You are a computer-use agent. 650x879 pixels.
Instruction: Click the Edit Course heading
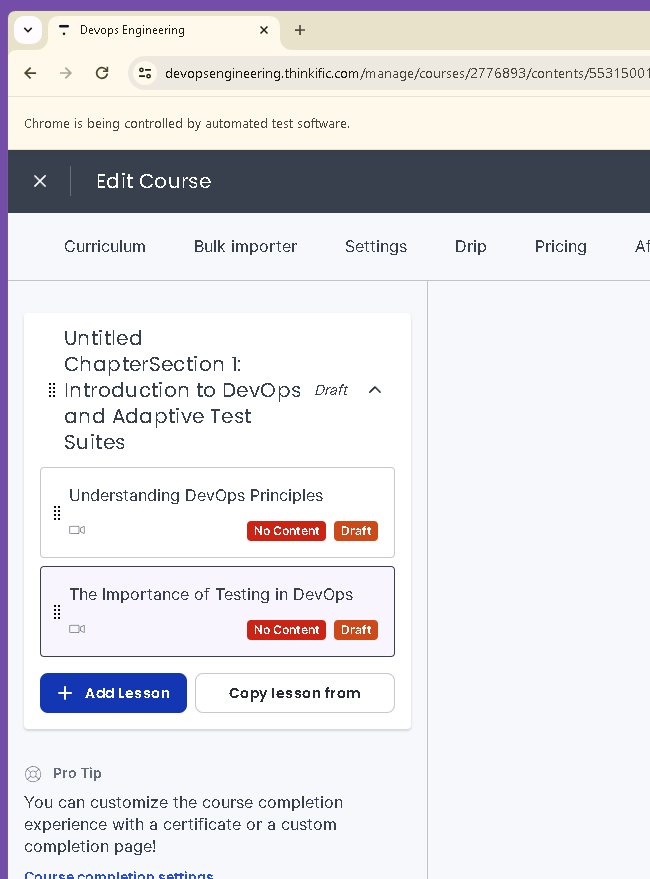pyautogui.click(x=154, y=181)
